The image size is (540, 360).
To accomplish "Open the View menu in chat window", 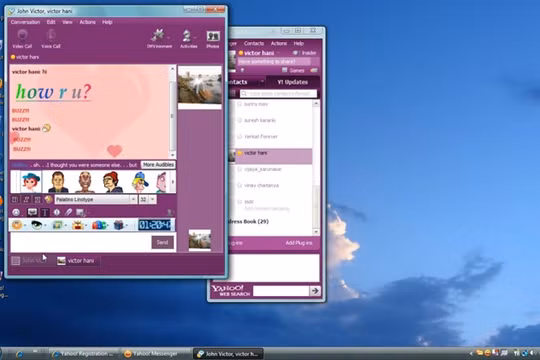I will [x=67, y=22].
